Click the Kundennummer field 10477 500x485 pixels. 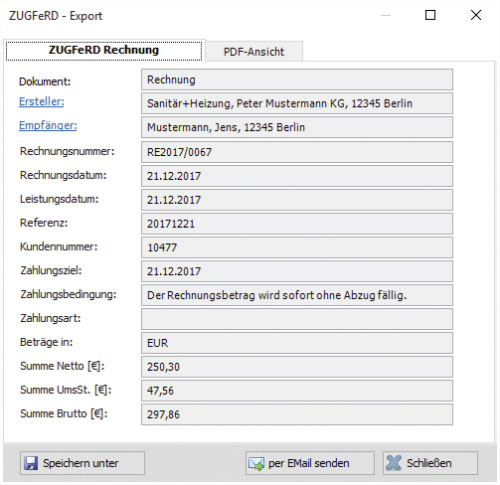point(297,248)
